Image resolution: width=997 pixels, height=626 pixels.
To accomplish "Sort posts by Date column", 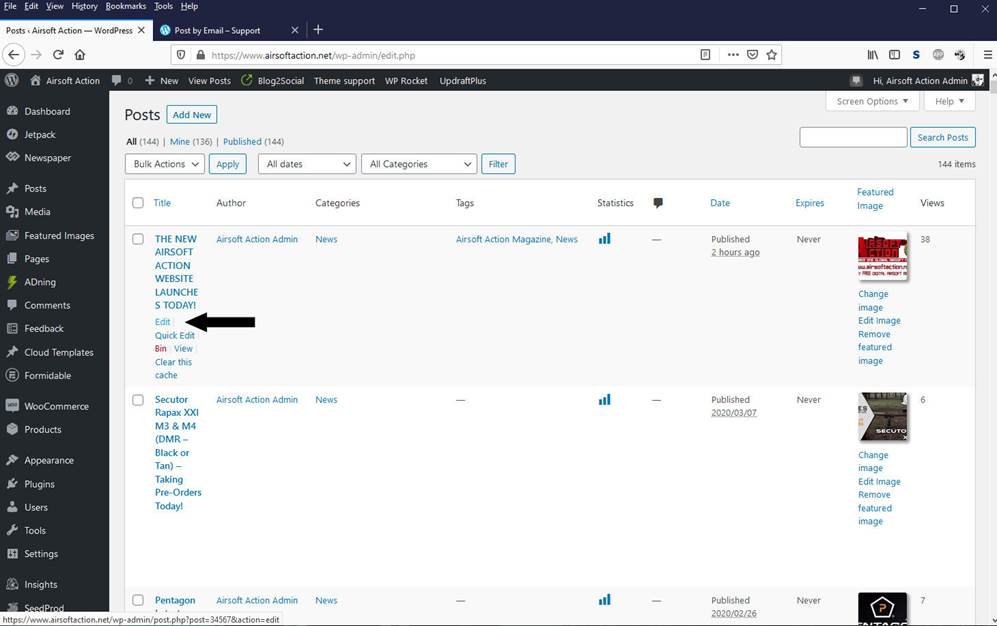I will [720, 203].
